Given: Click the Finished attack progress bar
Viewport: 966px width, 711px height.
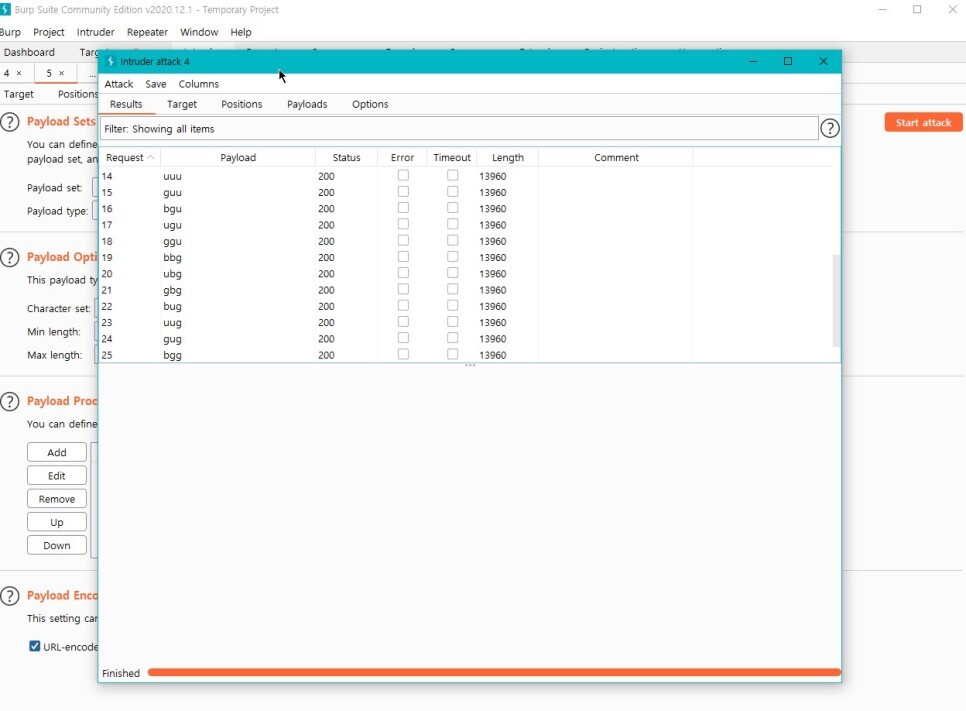Looking at the screenshot, I should pyautogui.click(x=494, y=672).
